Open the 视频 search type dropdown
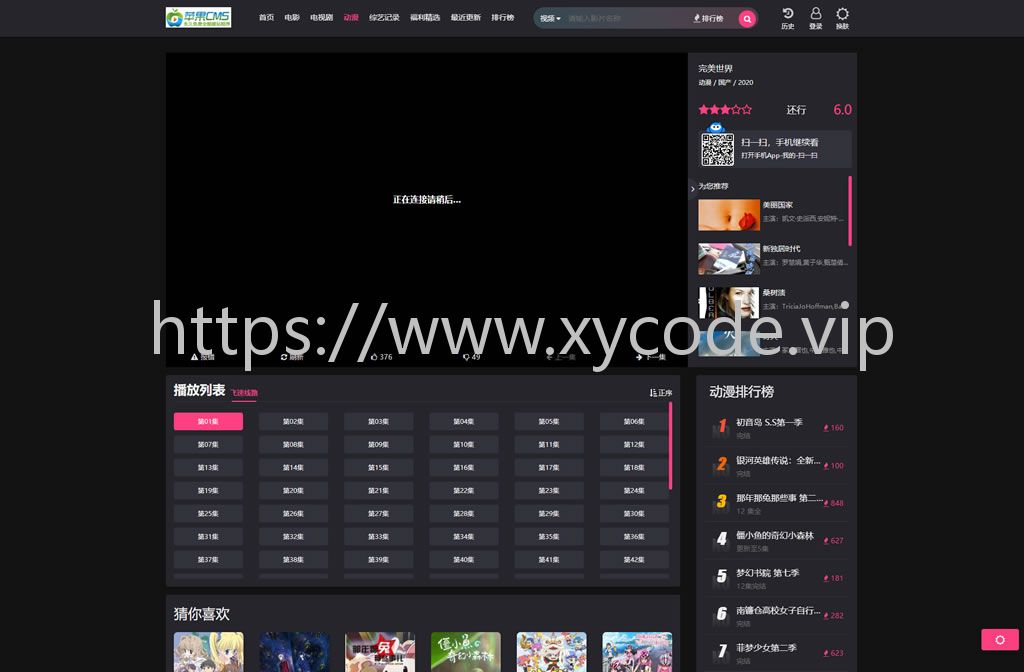 point(550,18)
